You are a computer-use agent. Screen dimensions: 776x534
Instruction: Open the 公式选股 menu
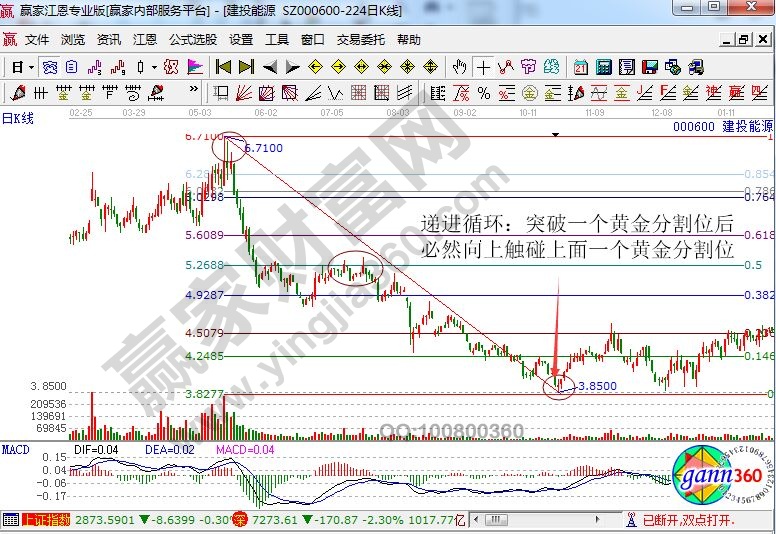(192, 40)
